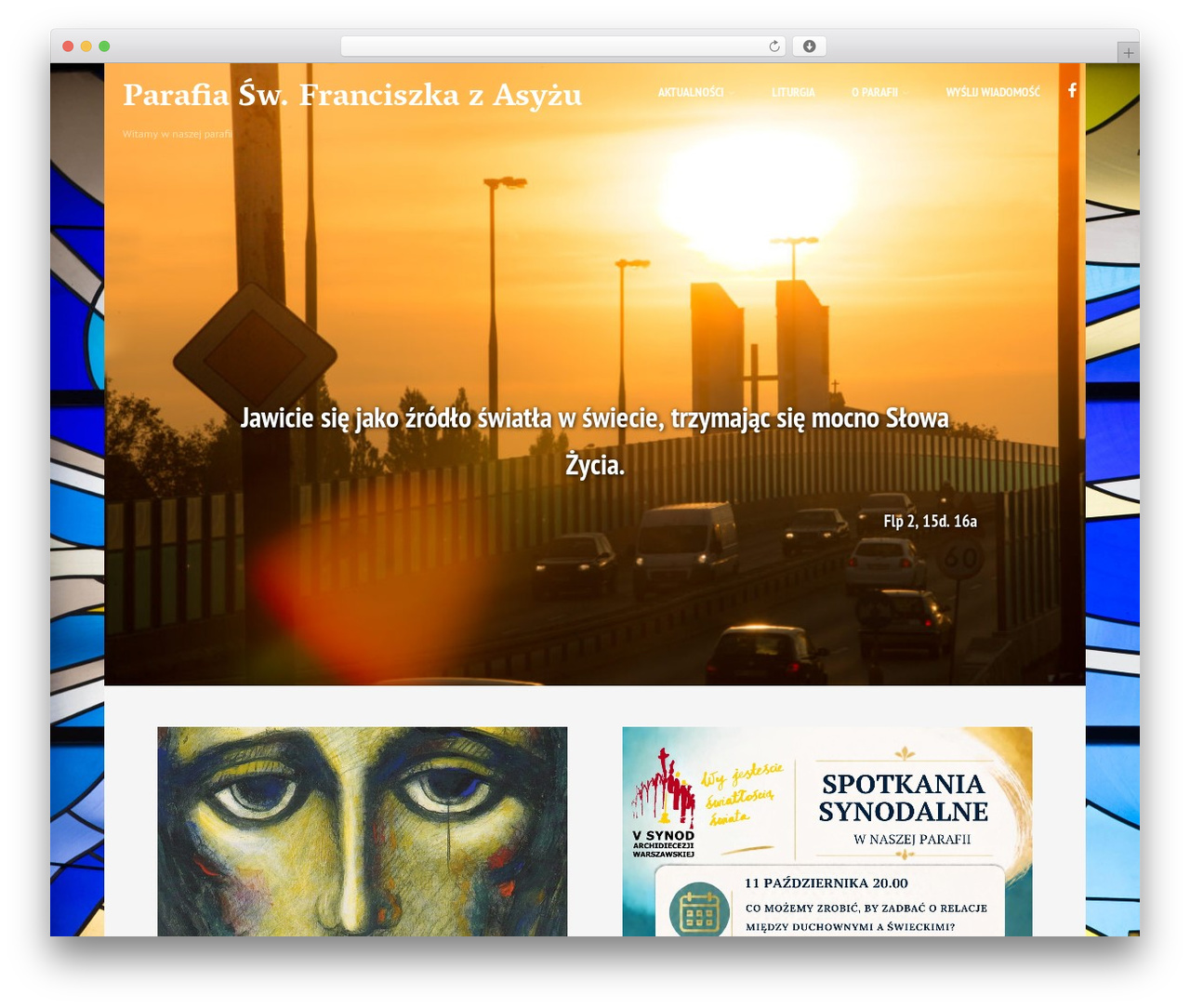Screen dimensions: 1190x1008
Task: Select the Wyślij wiadomość menu item
Action: (x=993, y=92)
